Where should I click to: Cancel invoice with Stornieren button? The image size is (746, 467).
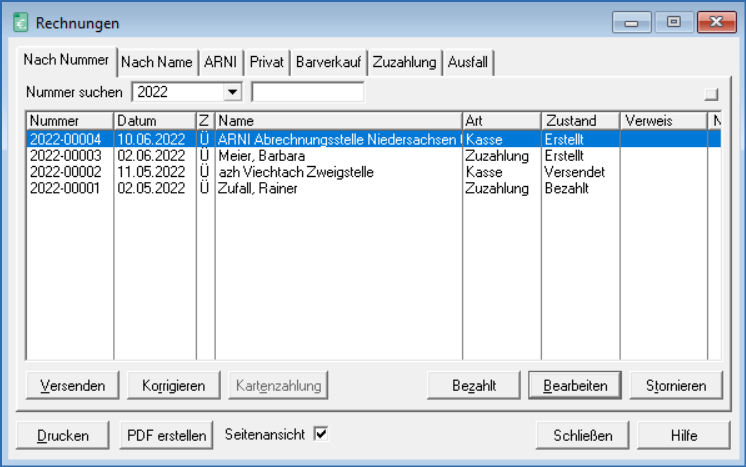676,385
